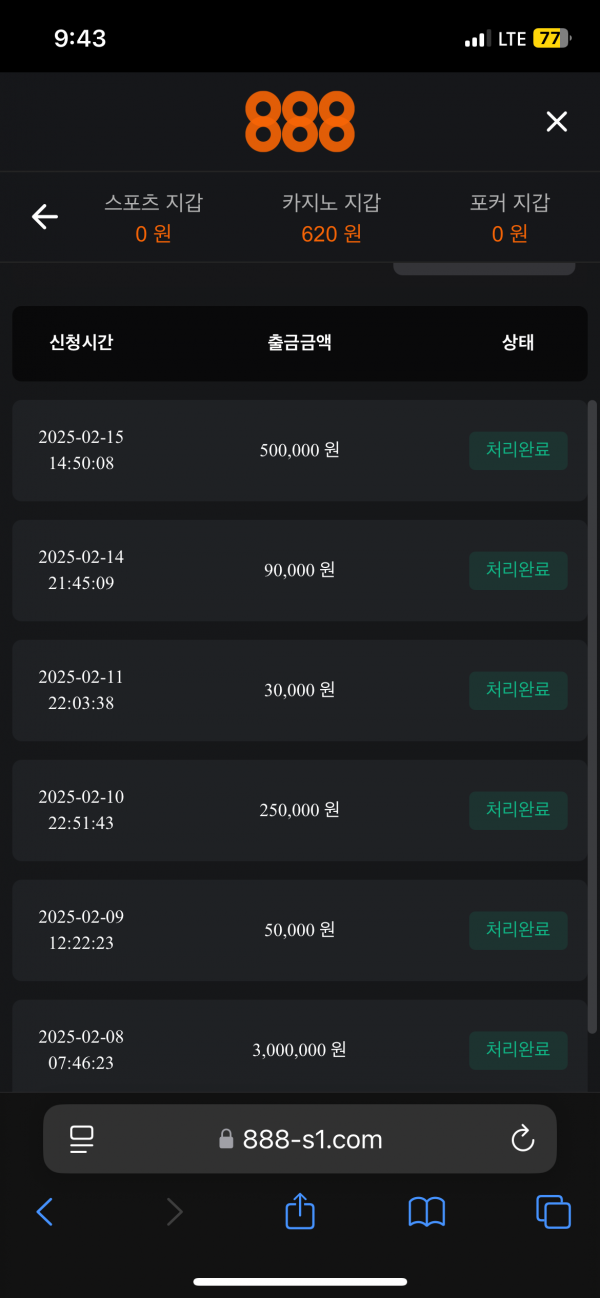This screenshot has width=600, height=1298.
Task: Select the 카지노 지갑 wallet showing 620 원
Action: 331,218
